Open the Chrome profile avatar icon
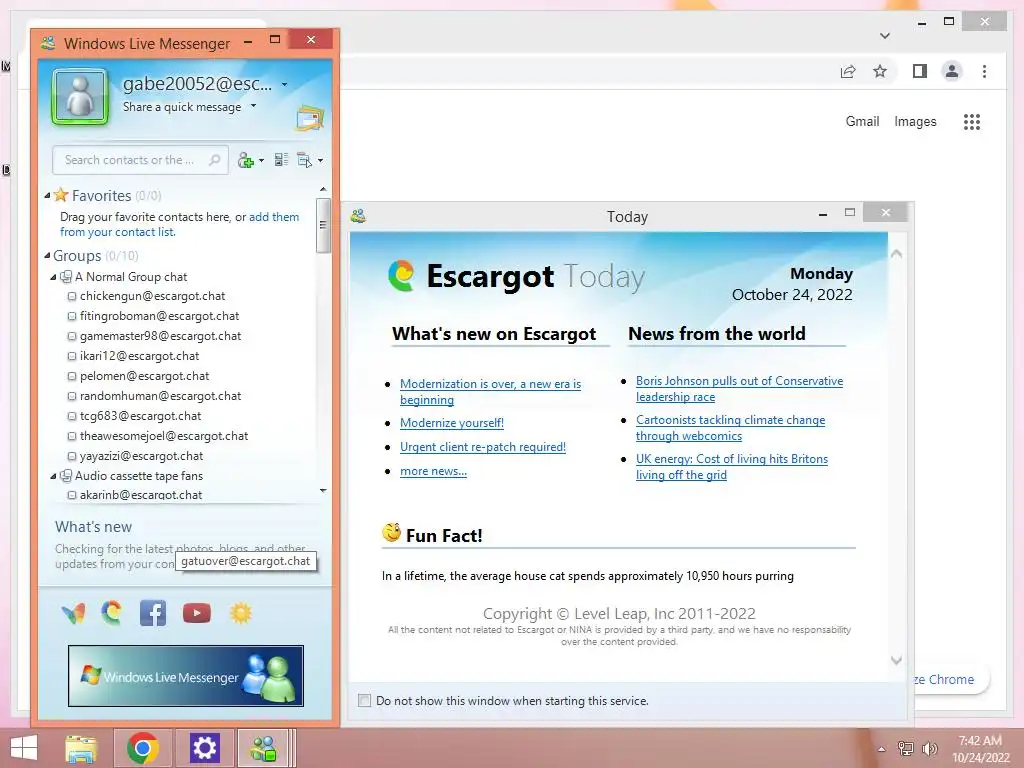Viewport: 1024px width, 768px height. tap(952, 71)
